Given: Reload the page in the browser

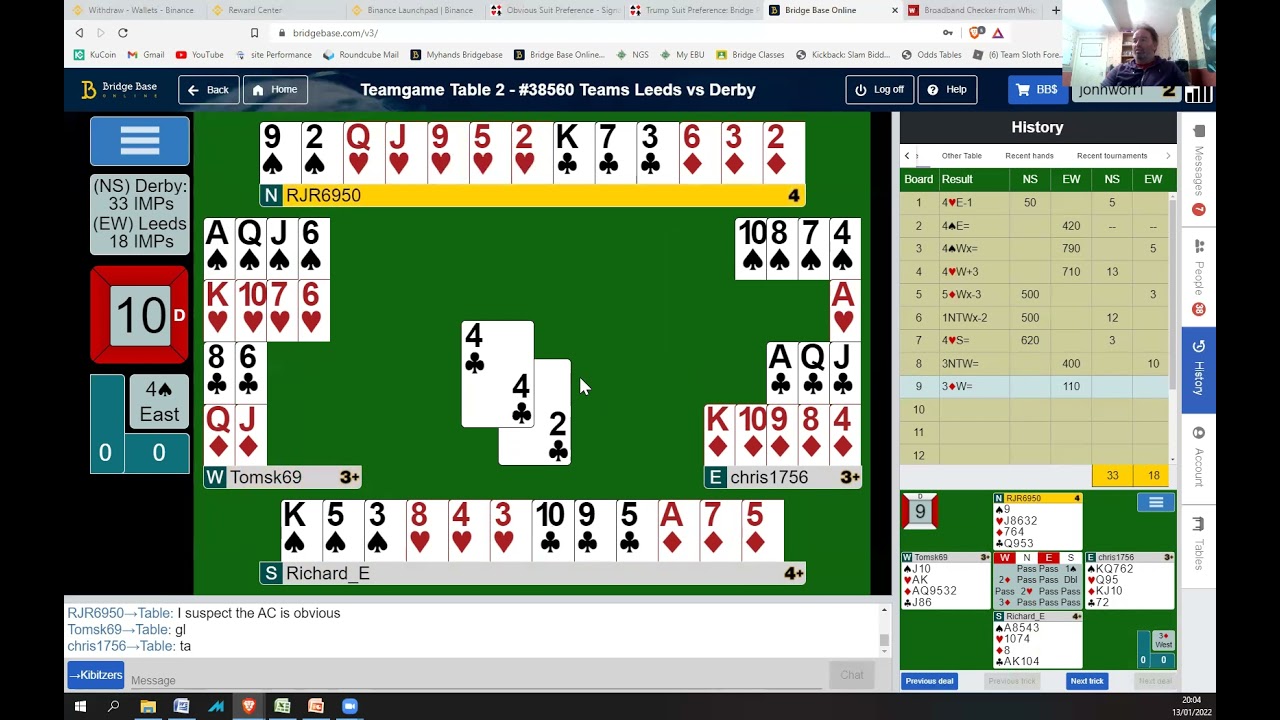Looking at the screenshot, I should coord(123,33).
